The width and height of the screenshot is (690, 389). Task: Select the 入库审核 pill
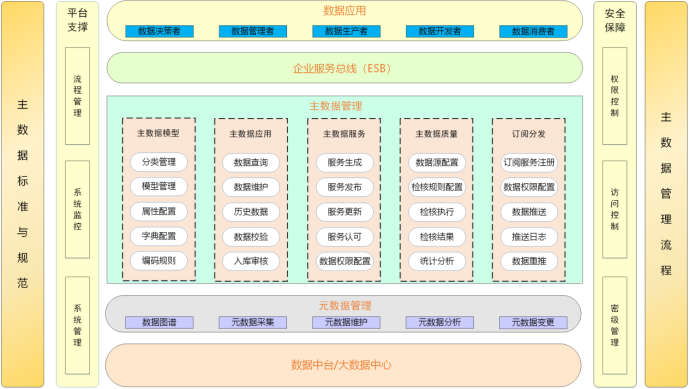point(251,261)
